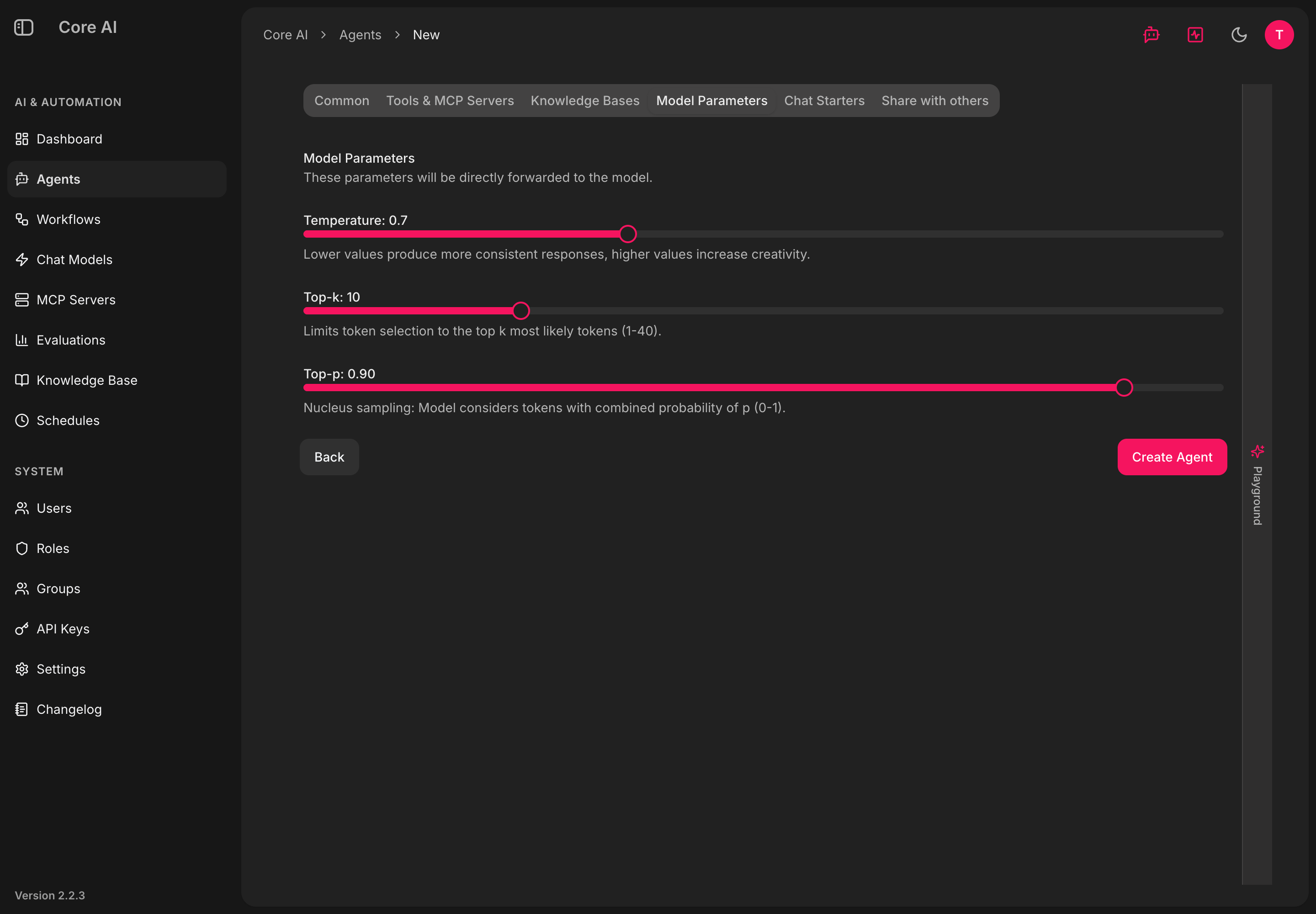Click the Groups people icon
The width and height of the screenshot is (1316, 914).
click(x=22, y=589)
